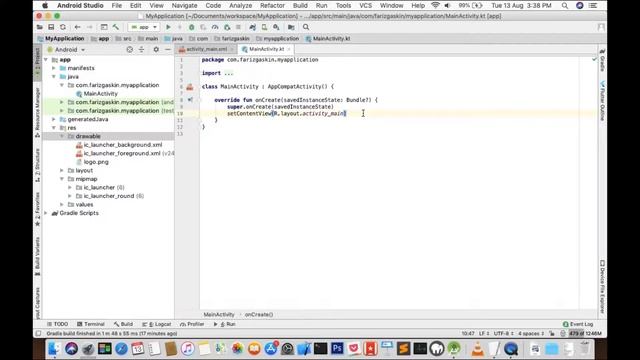Run the app with the green play icon
Image resolution: width=640 pixels, height=360 pixels.
point(168,27)
